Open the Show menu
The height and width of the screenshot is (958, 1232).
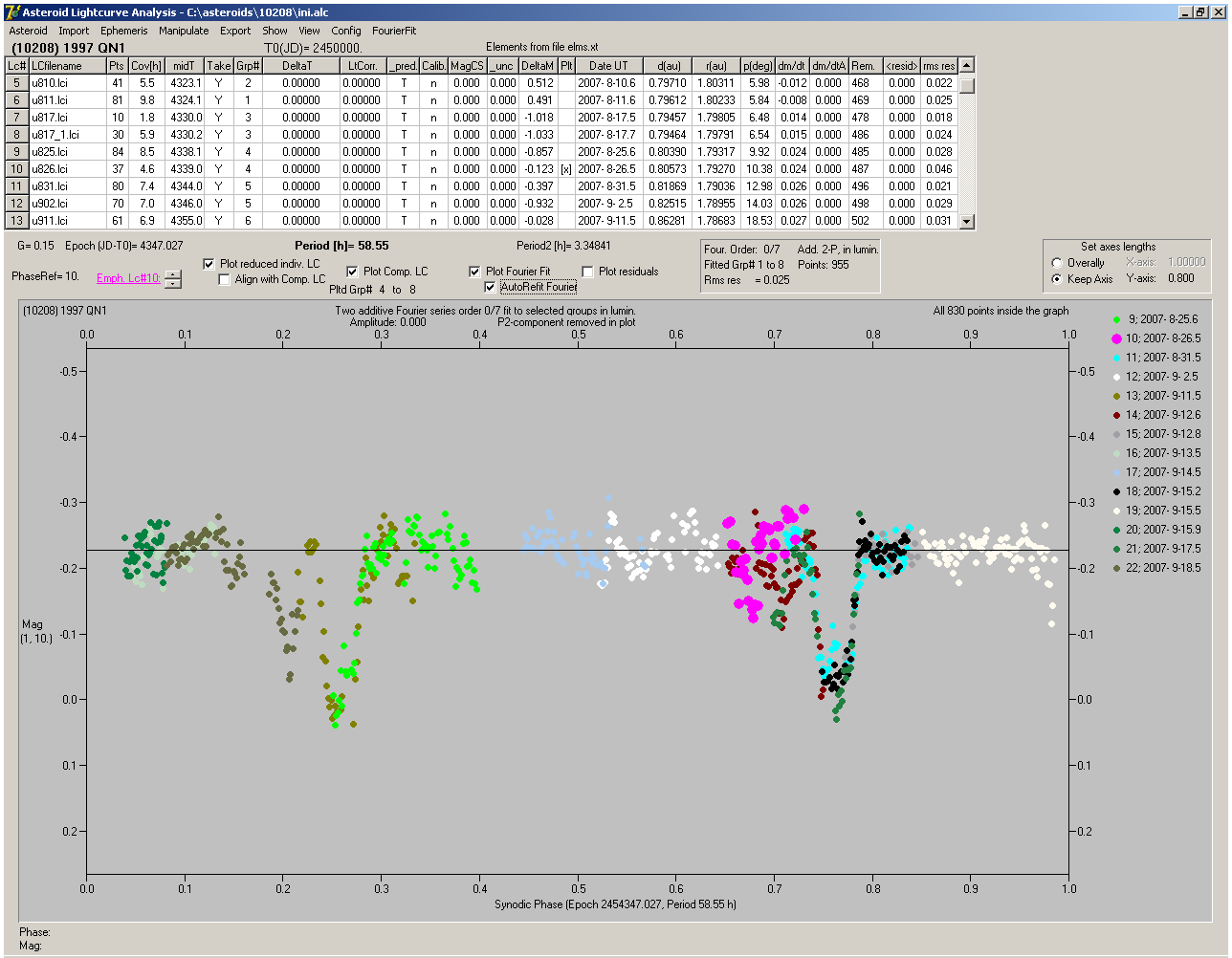coord(275,31)
